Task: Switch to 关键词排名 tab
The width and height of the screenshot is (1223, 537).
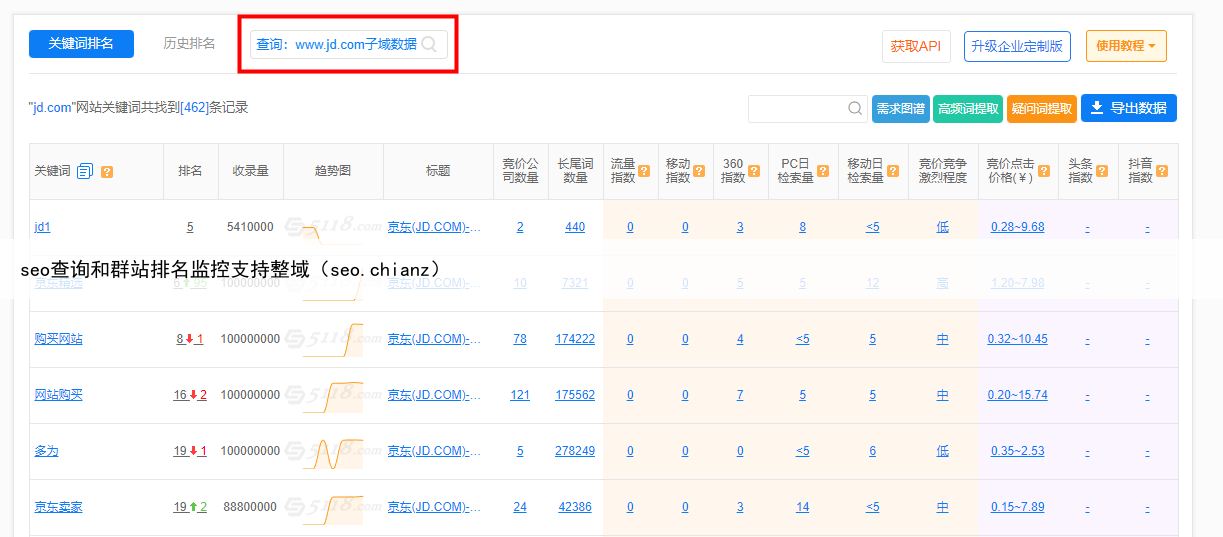Action: 81,44
